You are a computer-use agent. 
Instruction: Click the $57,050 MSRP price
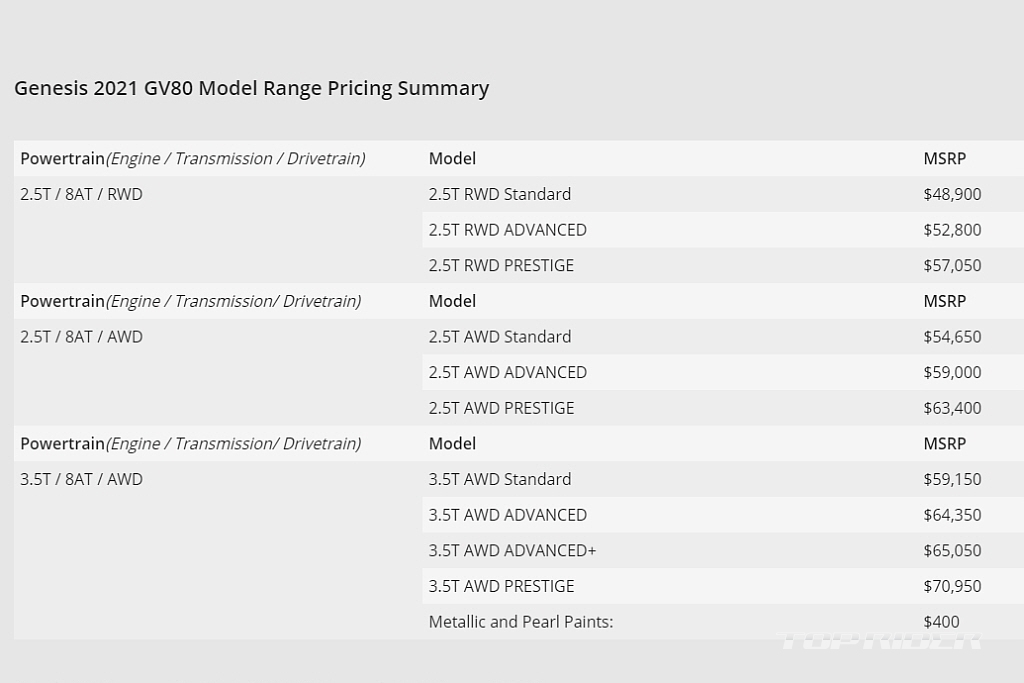[952, 266]
